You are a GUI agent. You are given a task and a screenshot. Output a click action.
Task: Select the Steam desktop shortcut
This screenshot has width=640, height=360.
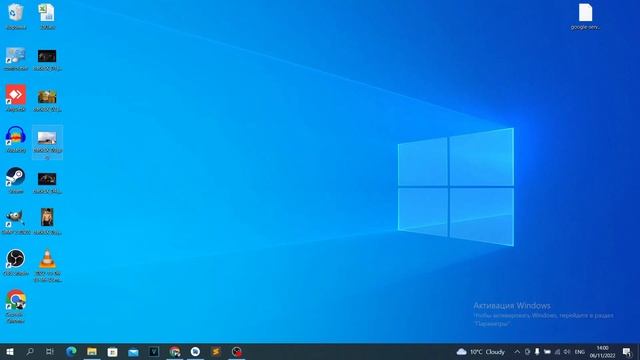[16, 180]
